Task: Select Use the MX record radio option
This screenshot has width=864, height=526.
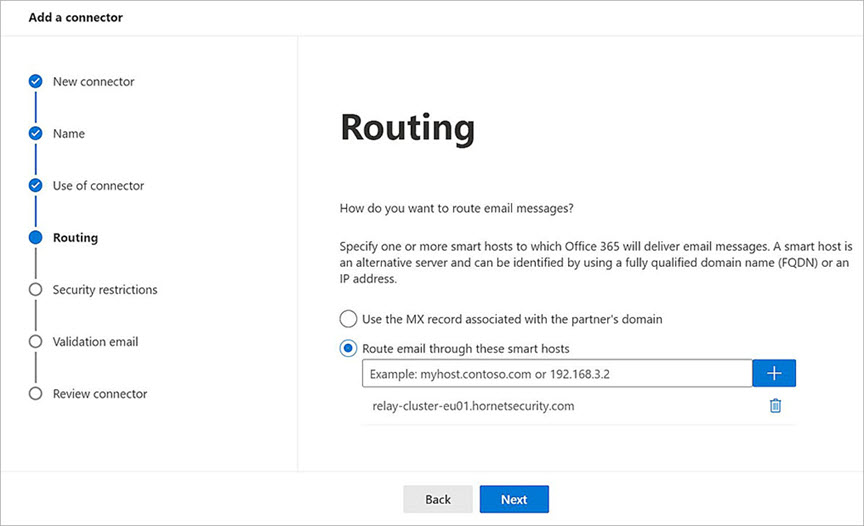Action: tap(348, 319)
